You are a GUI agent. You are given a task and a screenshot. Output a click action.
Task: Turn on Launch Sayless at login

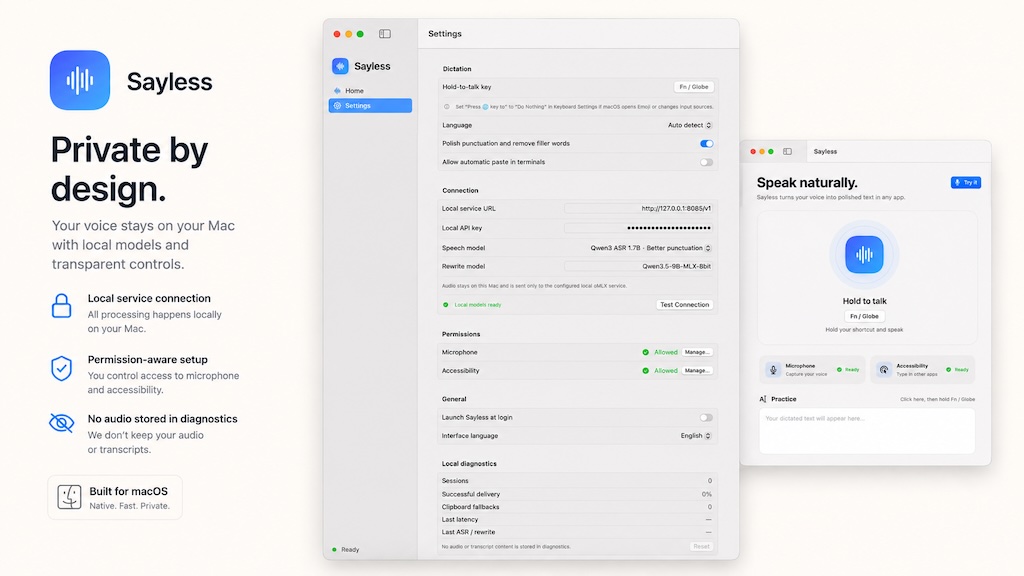coord(706,417)
